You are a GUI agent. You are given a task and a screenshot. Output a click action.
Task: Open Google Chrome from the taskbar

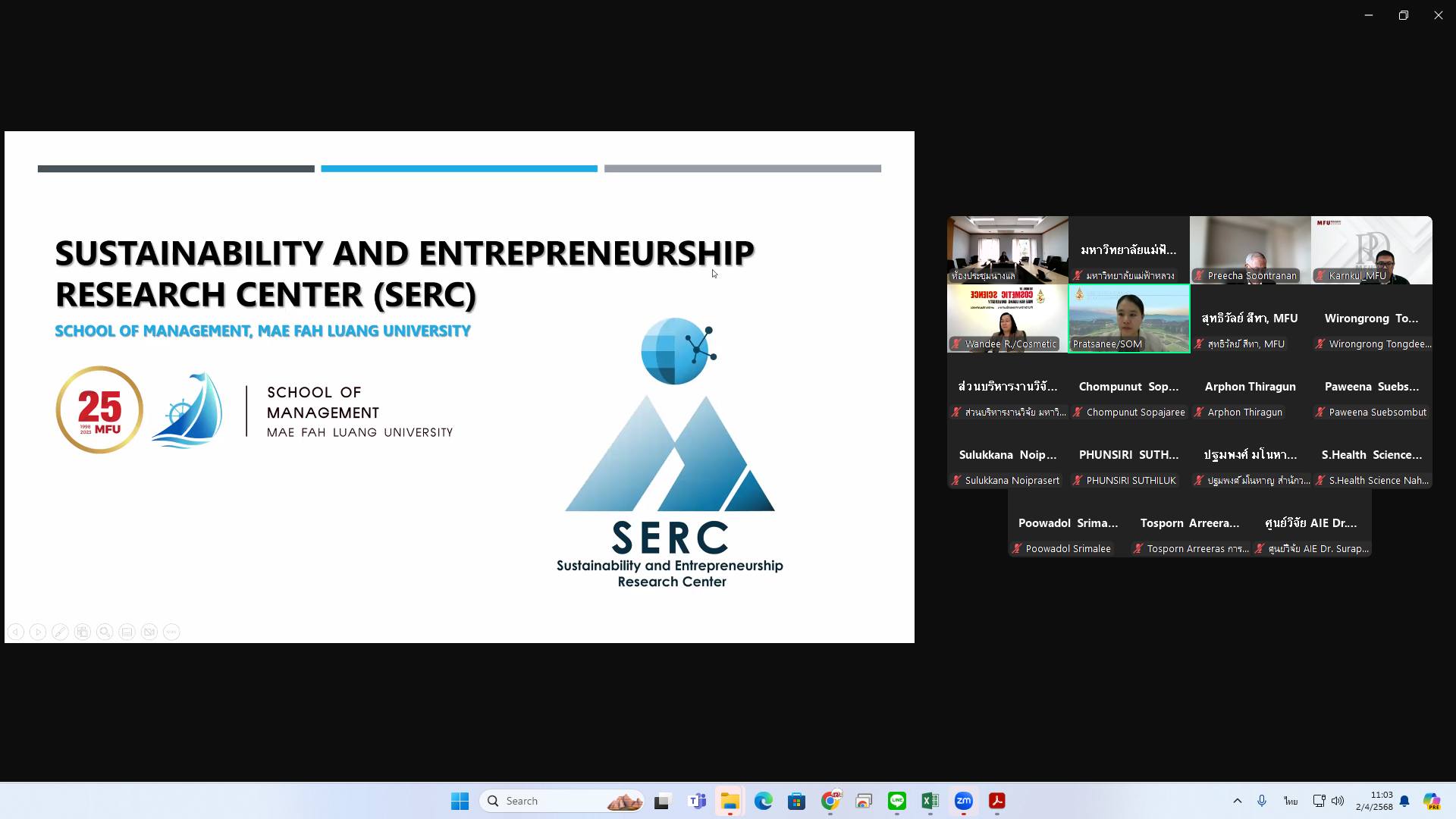[x=830, y=801]
